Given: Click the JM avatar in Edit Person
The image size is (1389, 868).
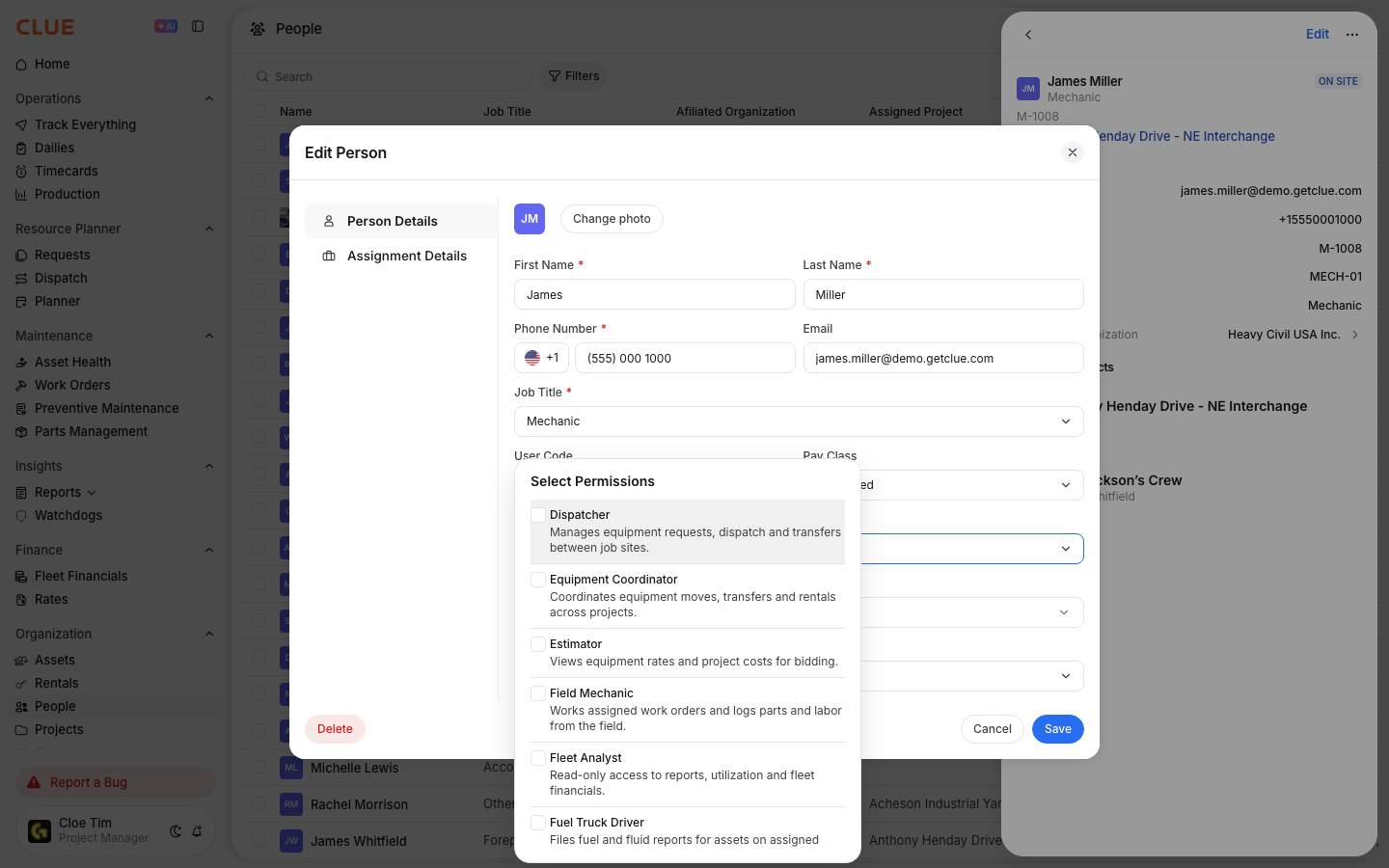Looking at the screenshot, I should tap(530, 219).
